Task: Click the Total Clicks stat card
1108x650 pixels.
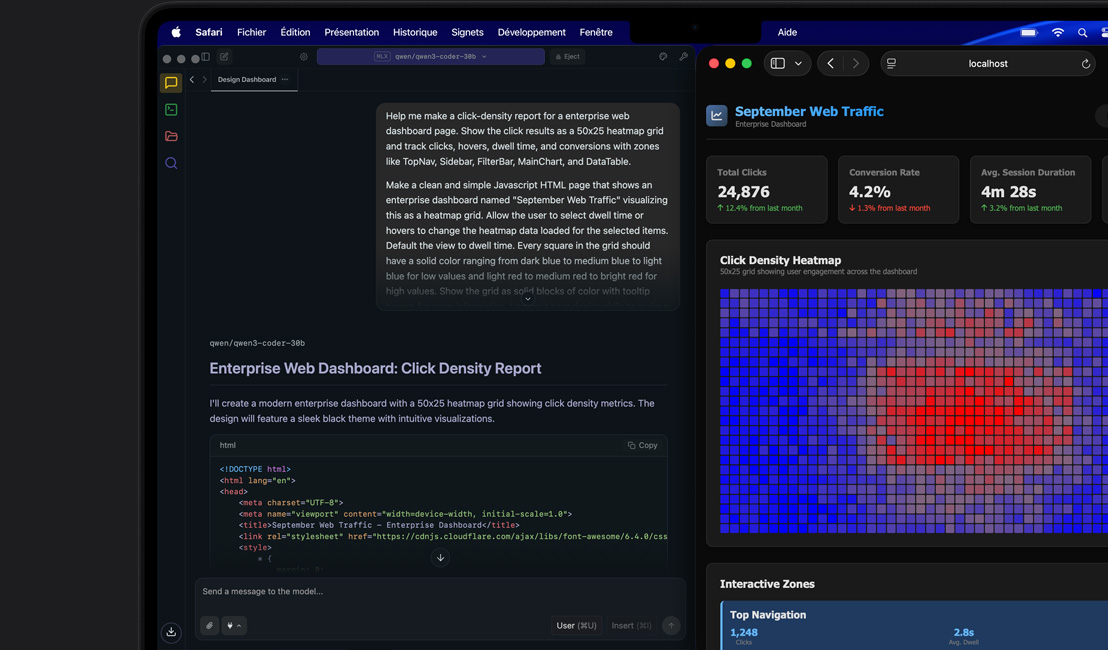Action: (767, 189)
